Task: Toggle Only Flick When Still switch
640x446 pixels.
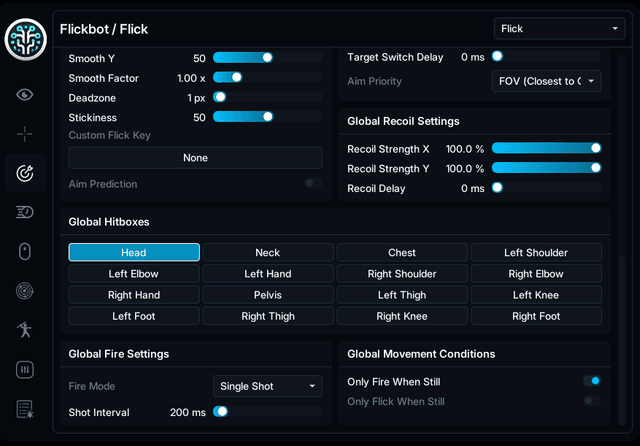Action: point(592,401)
